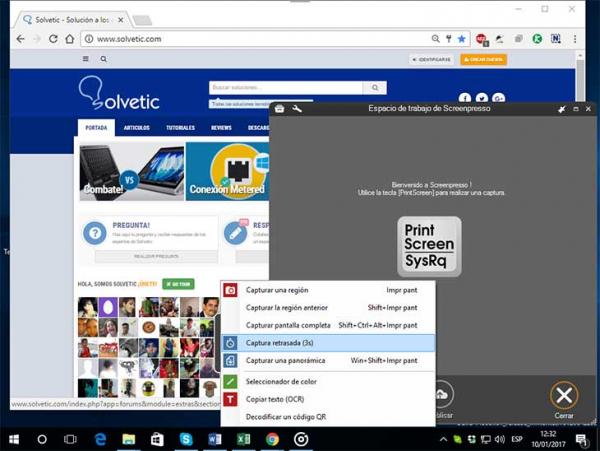This screenshot has width=600, height=451.
Task: Click the green color picker icon
Action: pos(230,382)
